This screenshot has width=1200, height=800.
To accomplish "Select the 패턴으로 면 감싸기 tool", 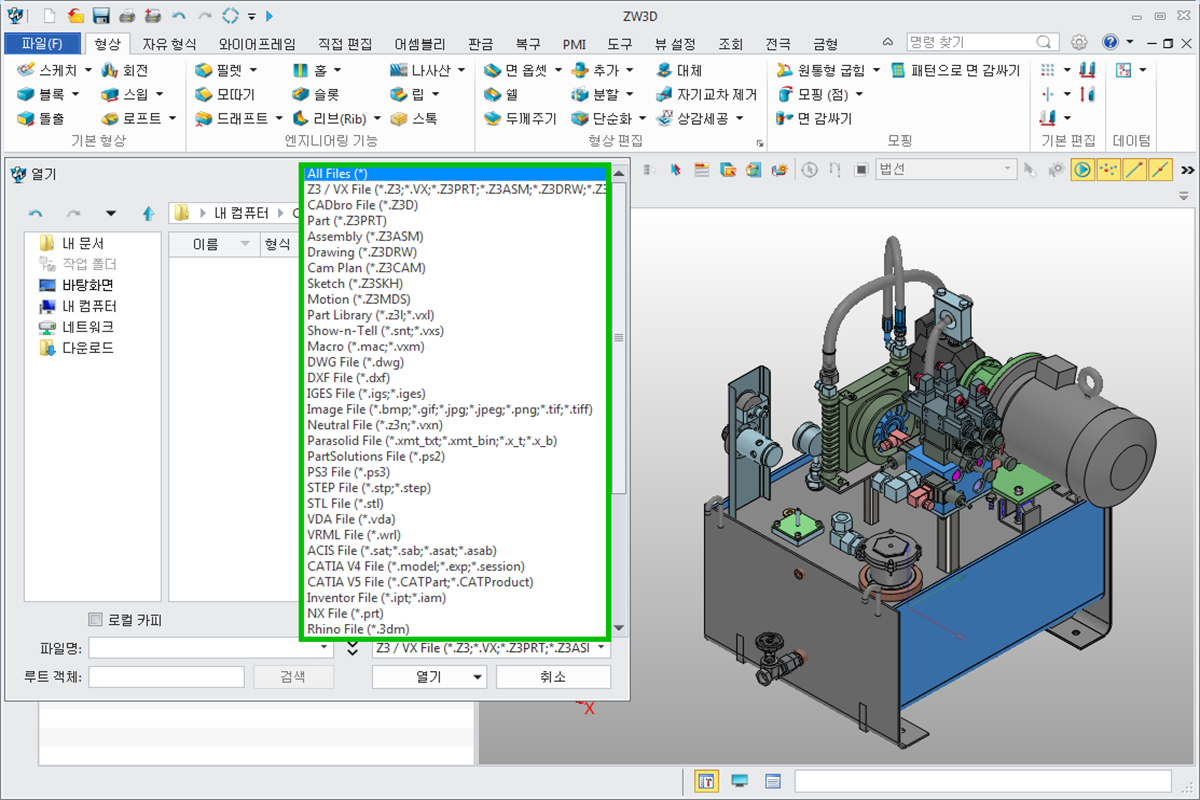I will pyautogui.click(x=955, y=70).
